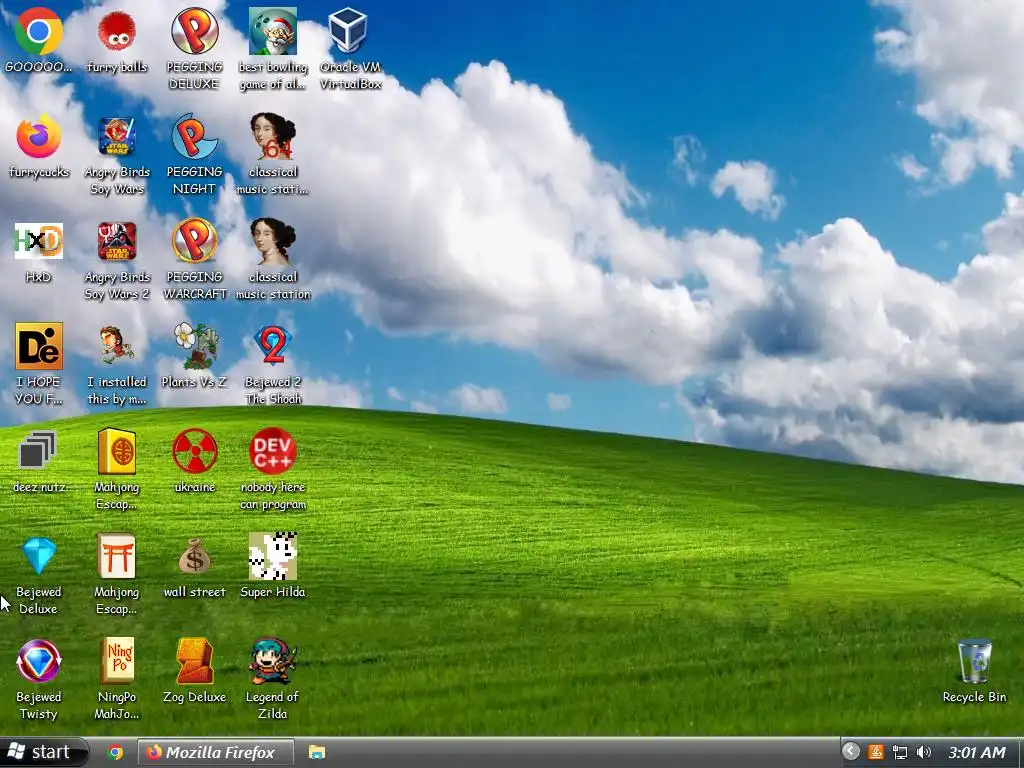Open the folder icon in the taskbar
Viewport: 1024px width, 768px height.
click(317, 752)
